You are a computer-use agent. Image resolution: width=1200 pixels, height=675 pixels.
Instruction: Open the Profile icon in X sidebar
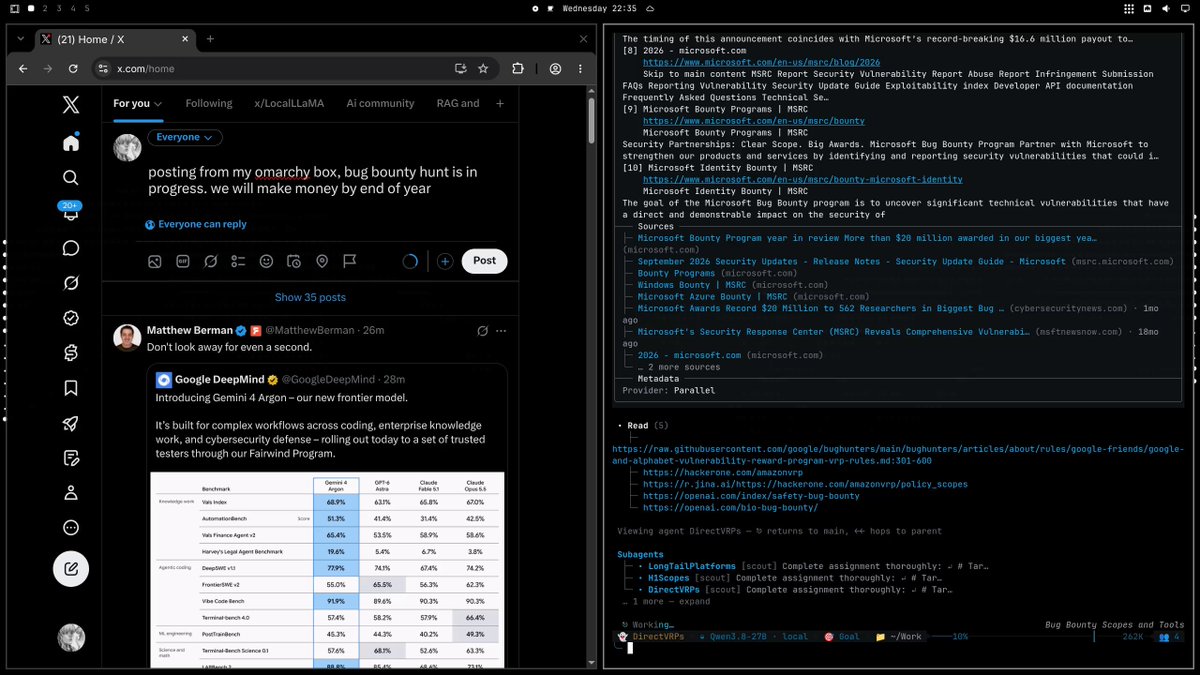tap(71, 493)
